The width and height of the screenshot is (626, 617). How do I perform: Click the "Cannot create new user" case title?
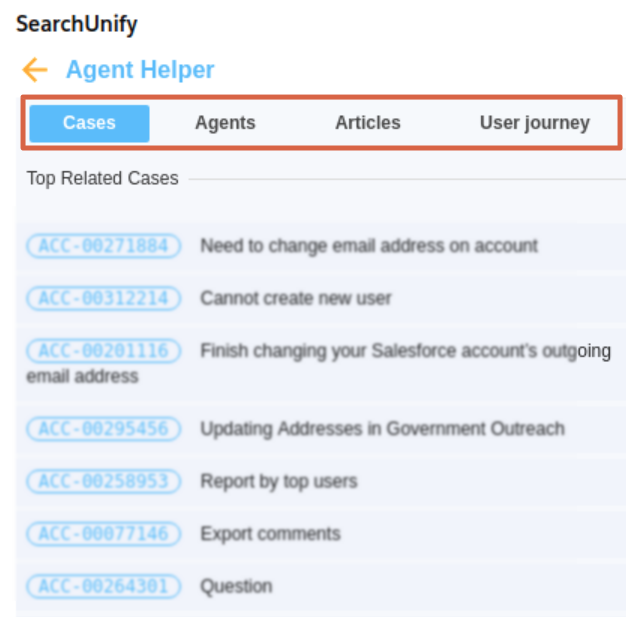pyautogui.click(x=296, y=298)
